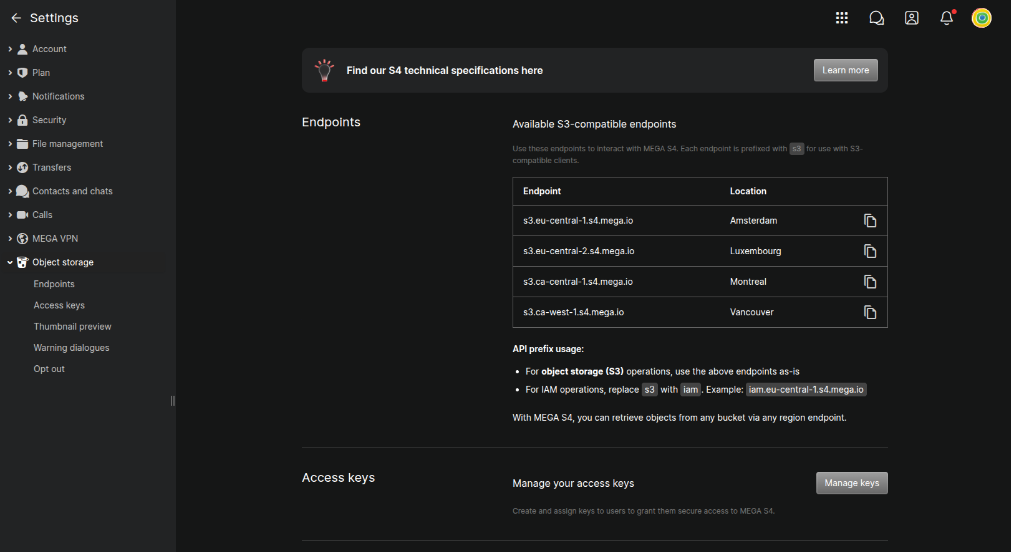Expand the File management chevron
This screenshot has width=1011, height=552.
(x=10, y=144)
